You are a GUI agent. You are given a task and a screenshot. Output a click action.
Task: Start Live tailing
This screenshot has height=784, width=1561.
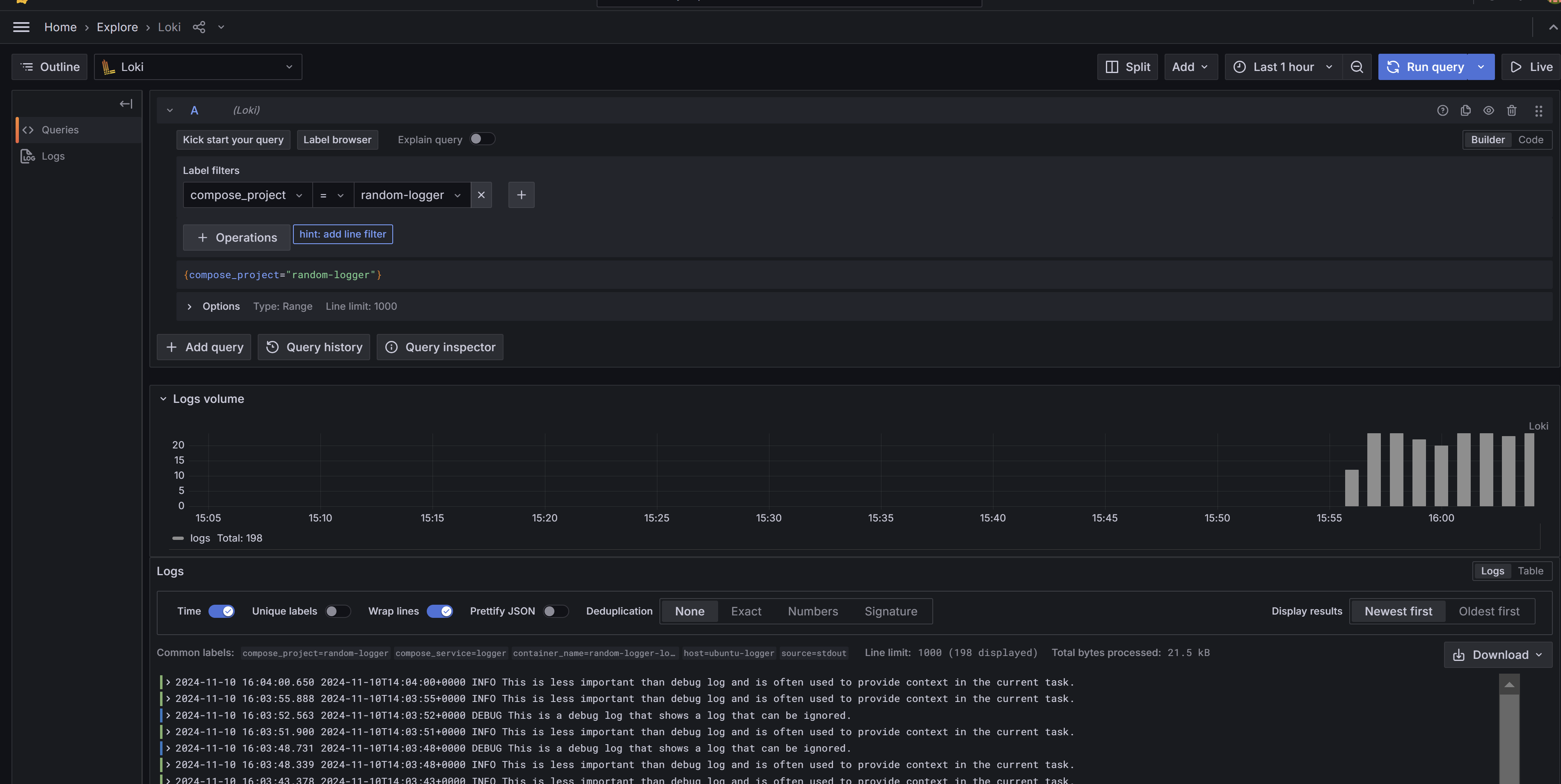point(1531,66)
